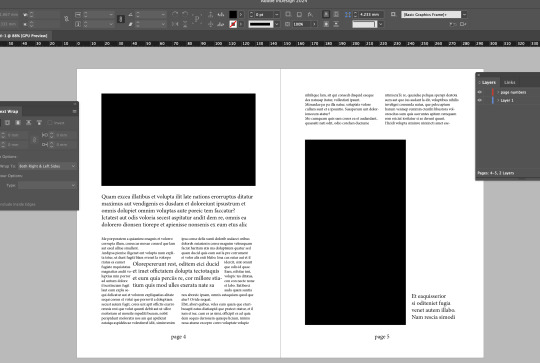Click the flip vertical icon
The width and height of the screenshot is (540, 363).
[185, 24]
